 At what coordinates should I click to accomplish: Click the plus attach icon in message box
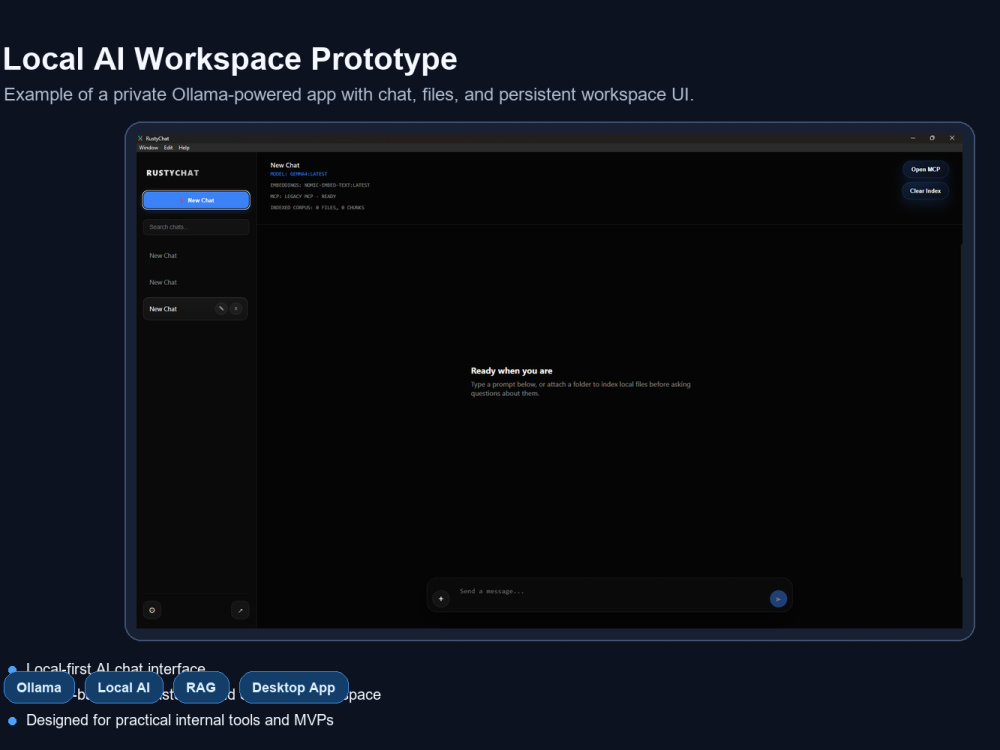tap(441, 599)
